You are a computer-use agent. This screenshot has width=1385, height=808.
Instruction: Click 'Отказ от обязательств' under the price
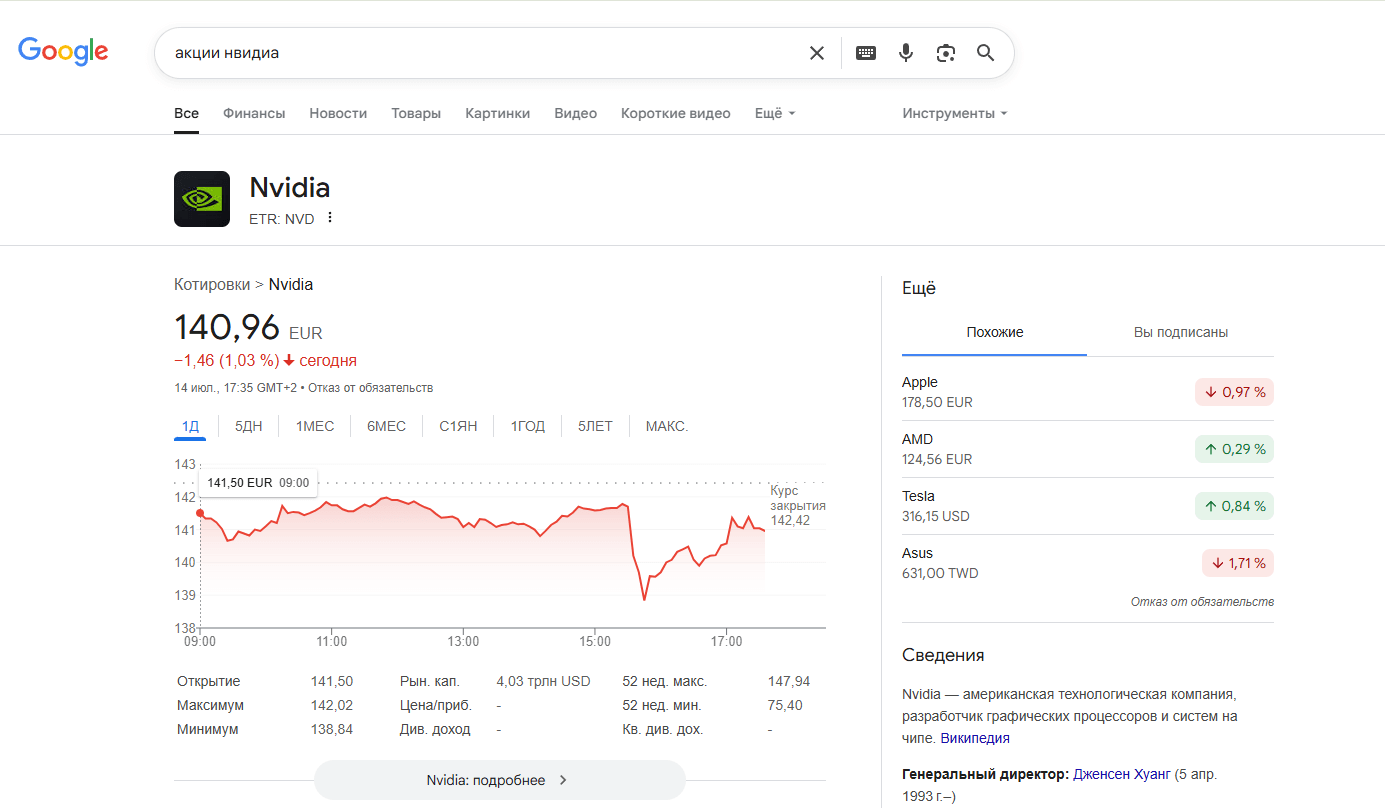pyautogui.click(x=370, y=388)
